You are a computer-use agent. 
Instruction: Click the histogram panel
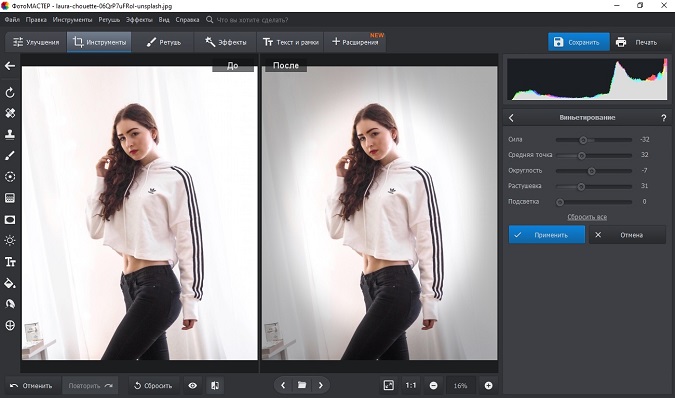(587, 79)
